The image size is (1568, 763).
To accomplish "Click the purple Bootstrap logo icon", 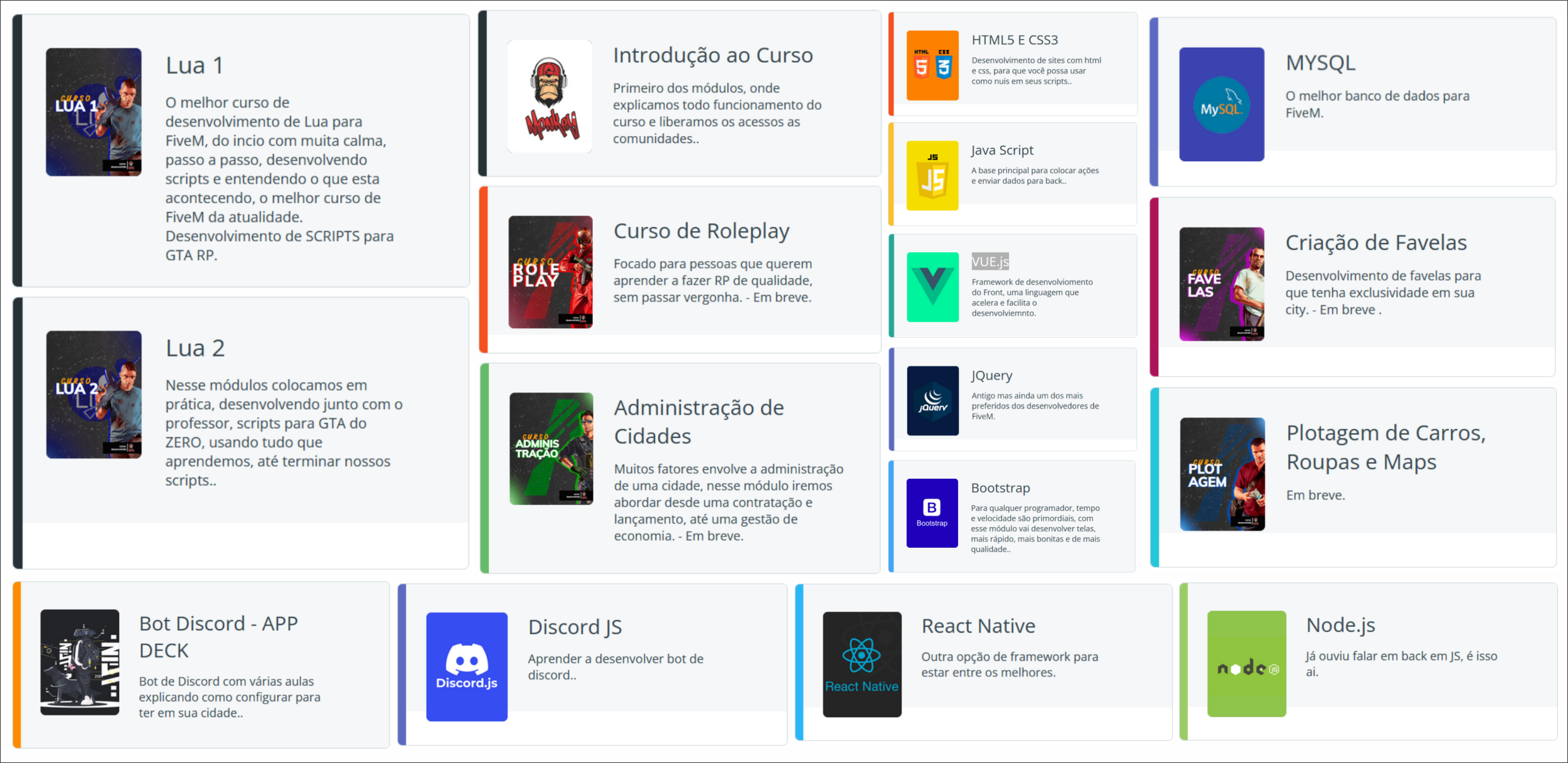I will coord(932,513).
